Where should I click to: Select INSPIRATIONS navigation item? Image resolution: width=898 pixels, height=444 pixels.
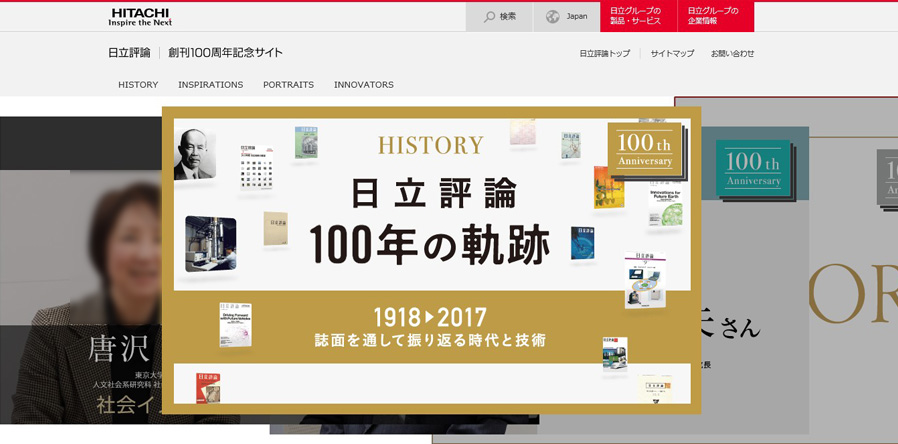tap(211, 84)
